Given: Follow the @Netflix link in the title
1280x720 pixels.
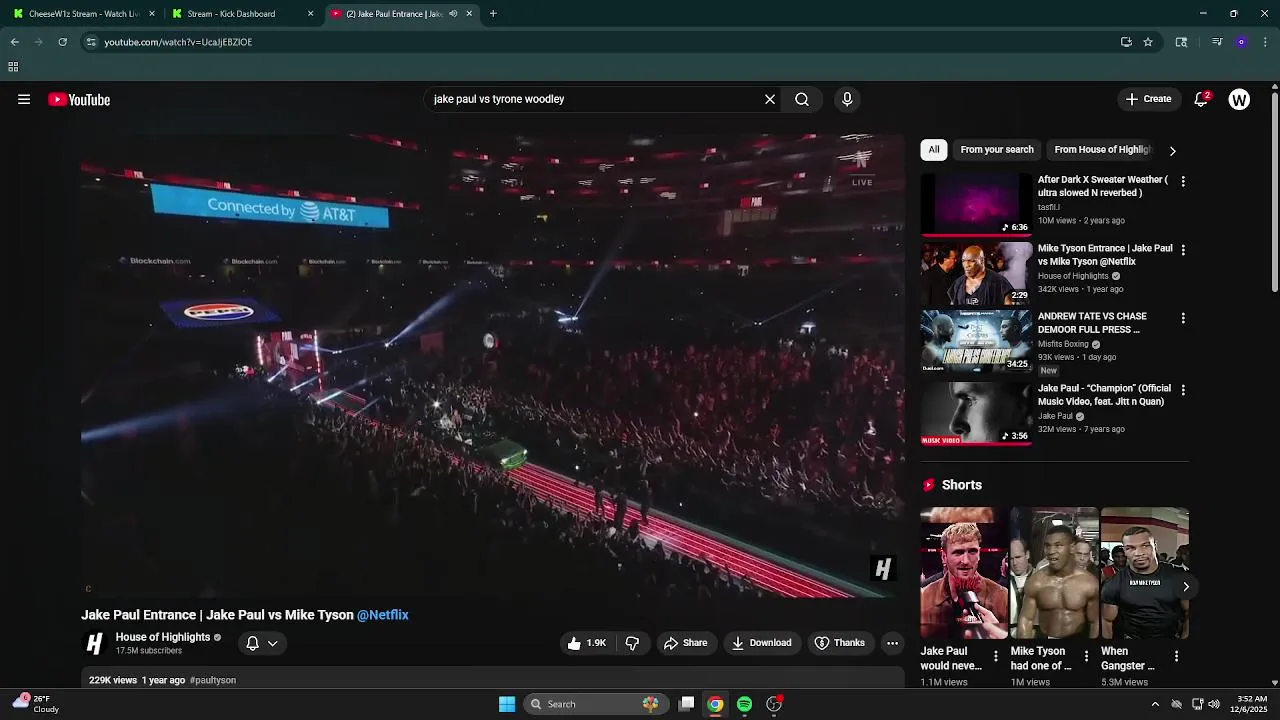Looking at the screenshot, I should [x=383, y=615].
